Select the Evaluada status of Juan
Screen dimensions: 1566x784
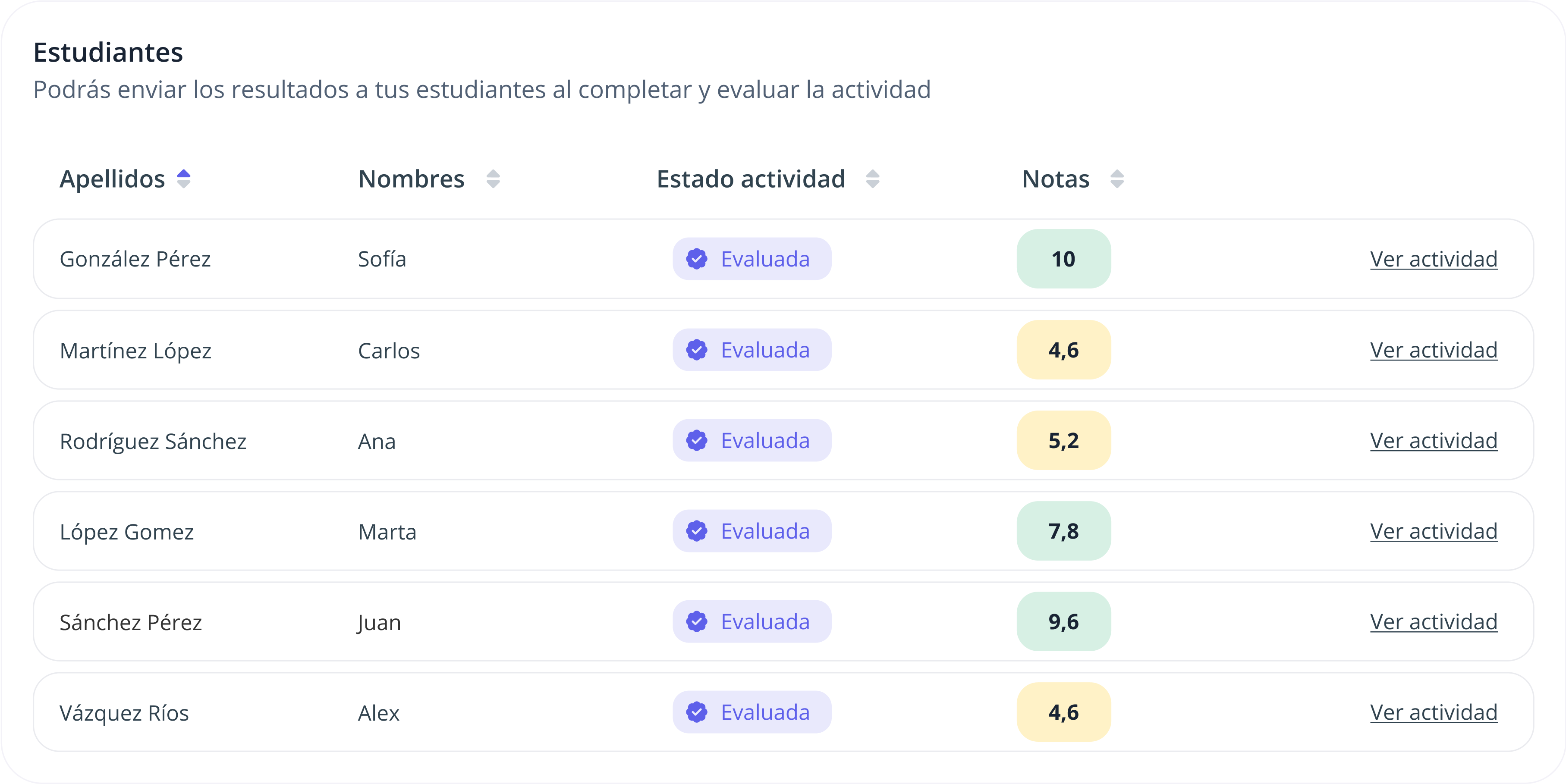[752, 622]
